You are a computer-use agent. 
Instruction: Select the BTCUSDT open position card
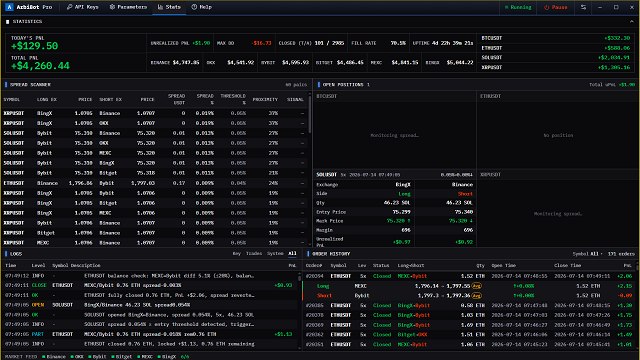(x=394, y=130)
